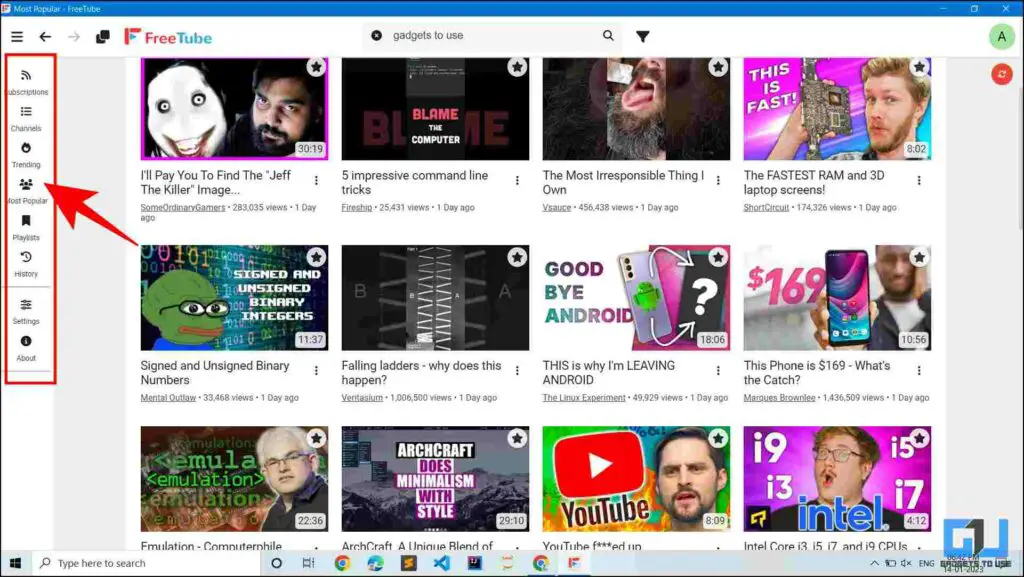Star the "YouTube f***ed up" video thumbnail

click(718, 439)
